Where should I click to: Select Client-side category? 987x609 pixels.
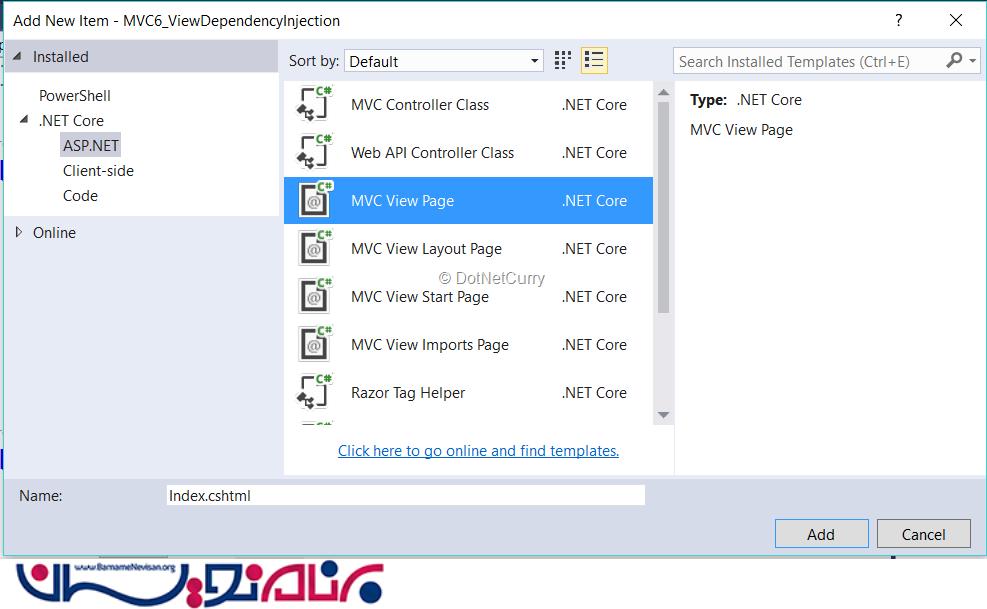98,171
